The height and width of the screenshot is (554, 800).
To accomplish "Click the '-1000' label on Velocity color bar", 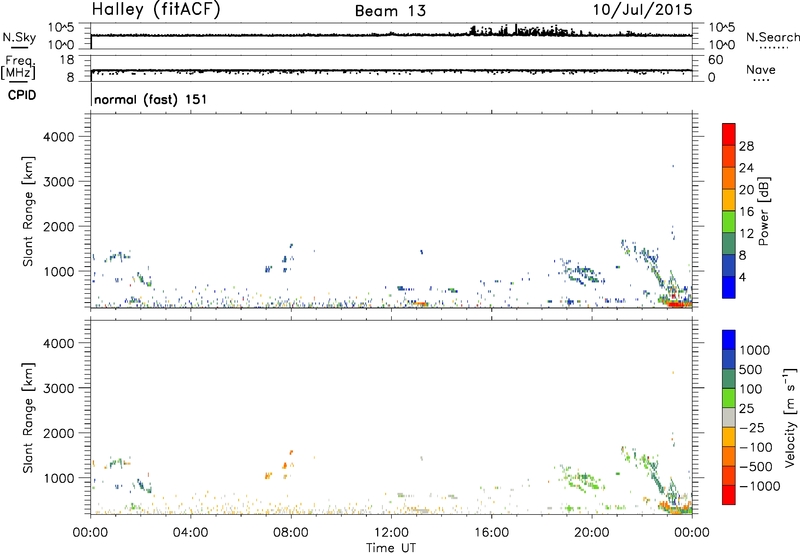I will tap(759, 486).
